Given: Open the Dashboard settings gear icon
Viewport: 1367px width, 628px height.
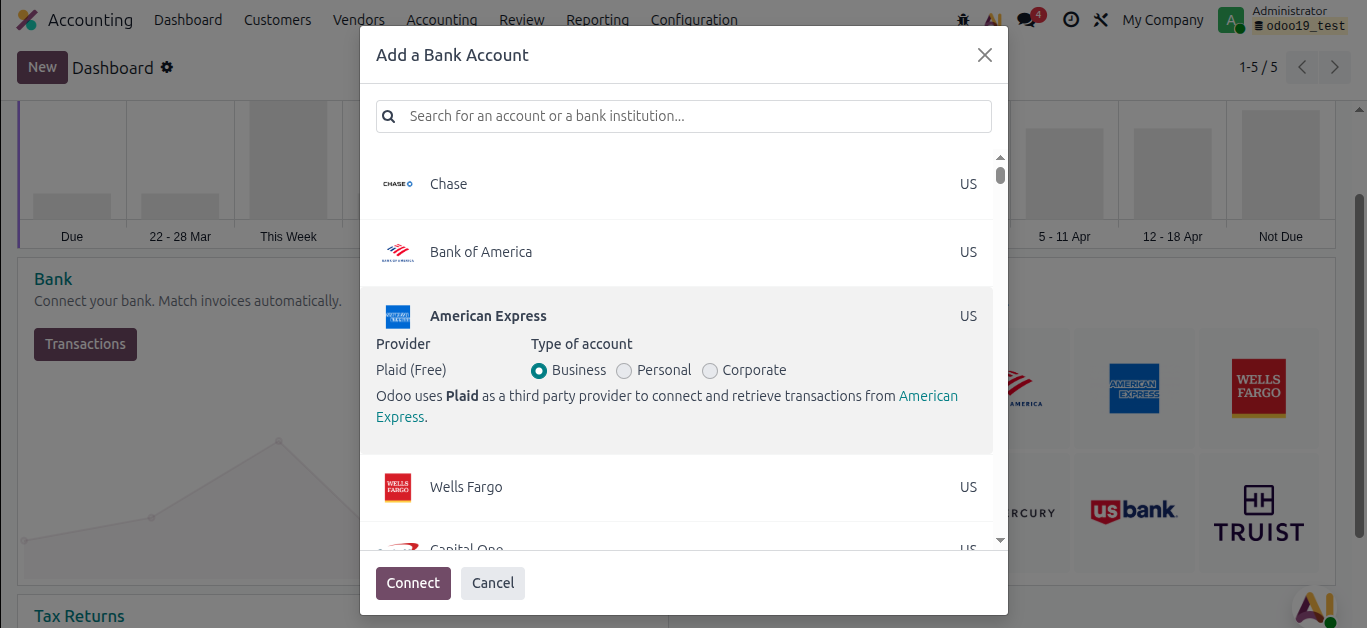Looking at the screenshot, I should (x=167, y=67).
